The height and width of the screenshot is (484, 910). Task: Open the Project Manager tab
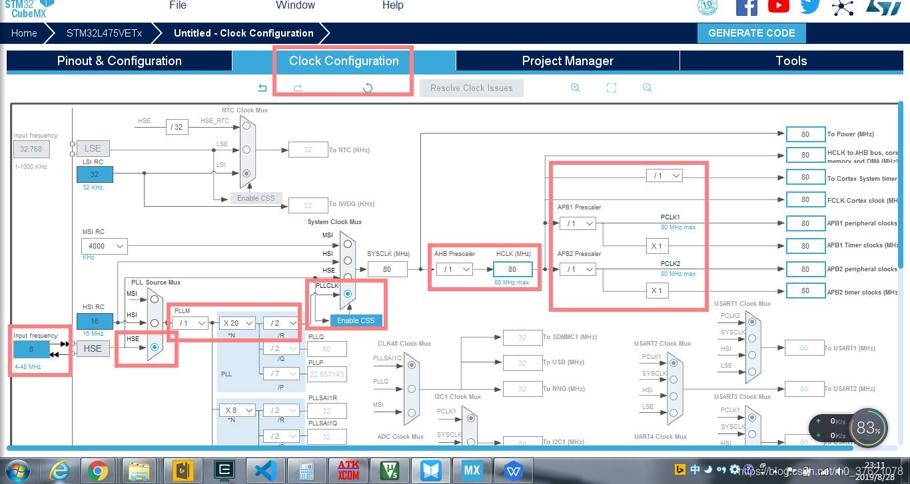568,61
